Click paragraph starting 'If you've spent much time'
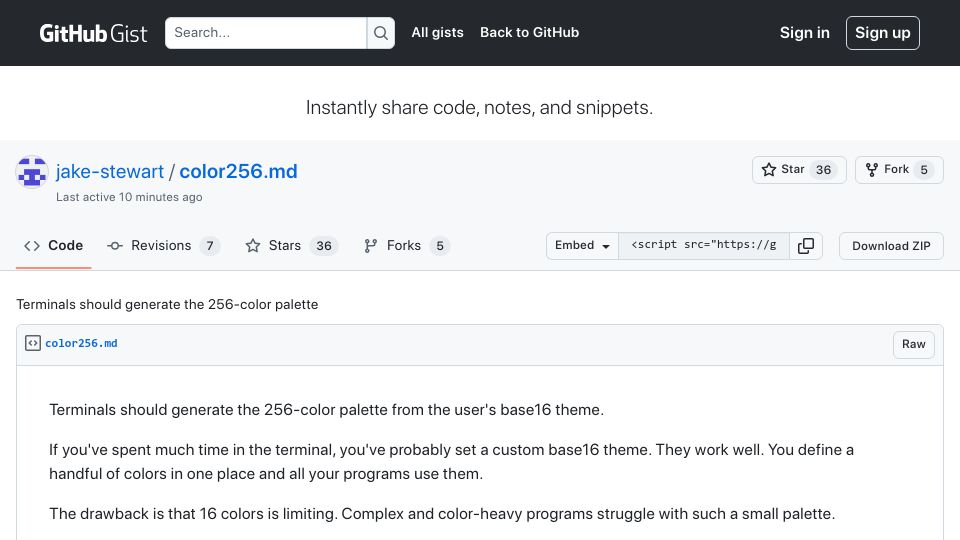This screenshot has height=540, width=960. pyautogui.click(x=451, y=462)
